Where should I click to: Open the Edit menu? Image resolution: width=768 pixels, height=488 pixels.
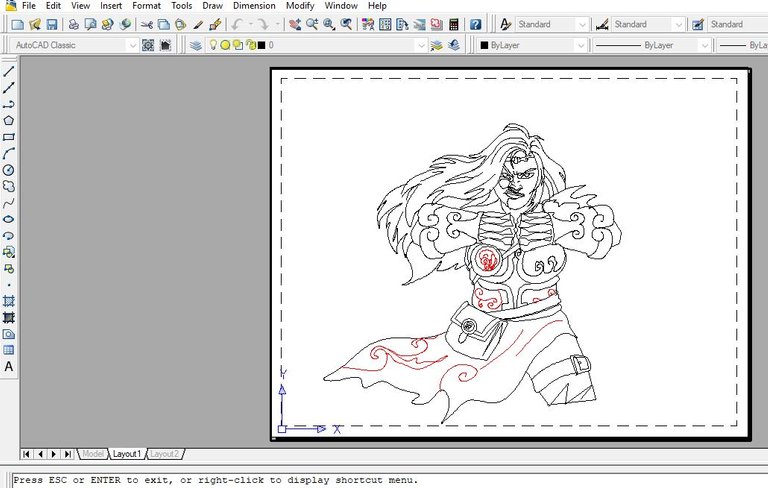[x=53, y=6]
